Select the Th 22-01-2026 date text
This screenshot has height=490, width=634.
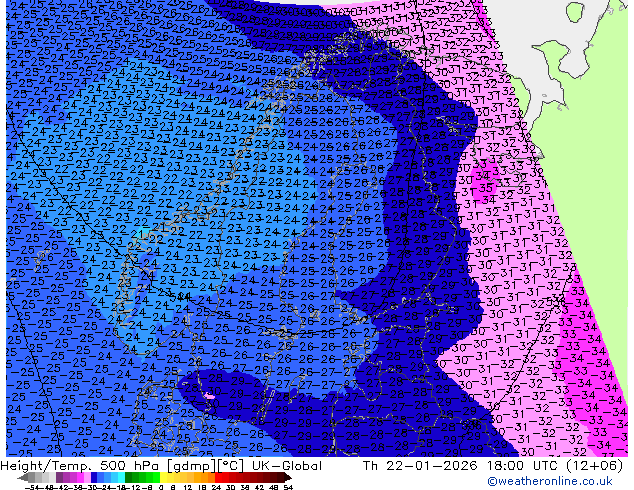tap(420, 466)
